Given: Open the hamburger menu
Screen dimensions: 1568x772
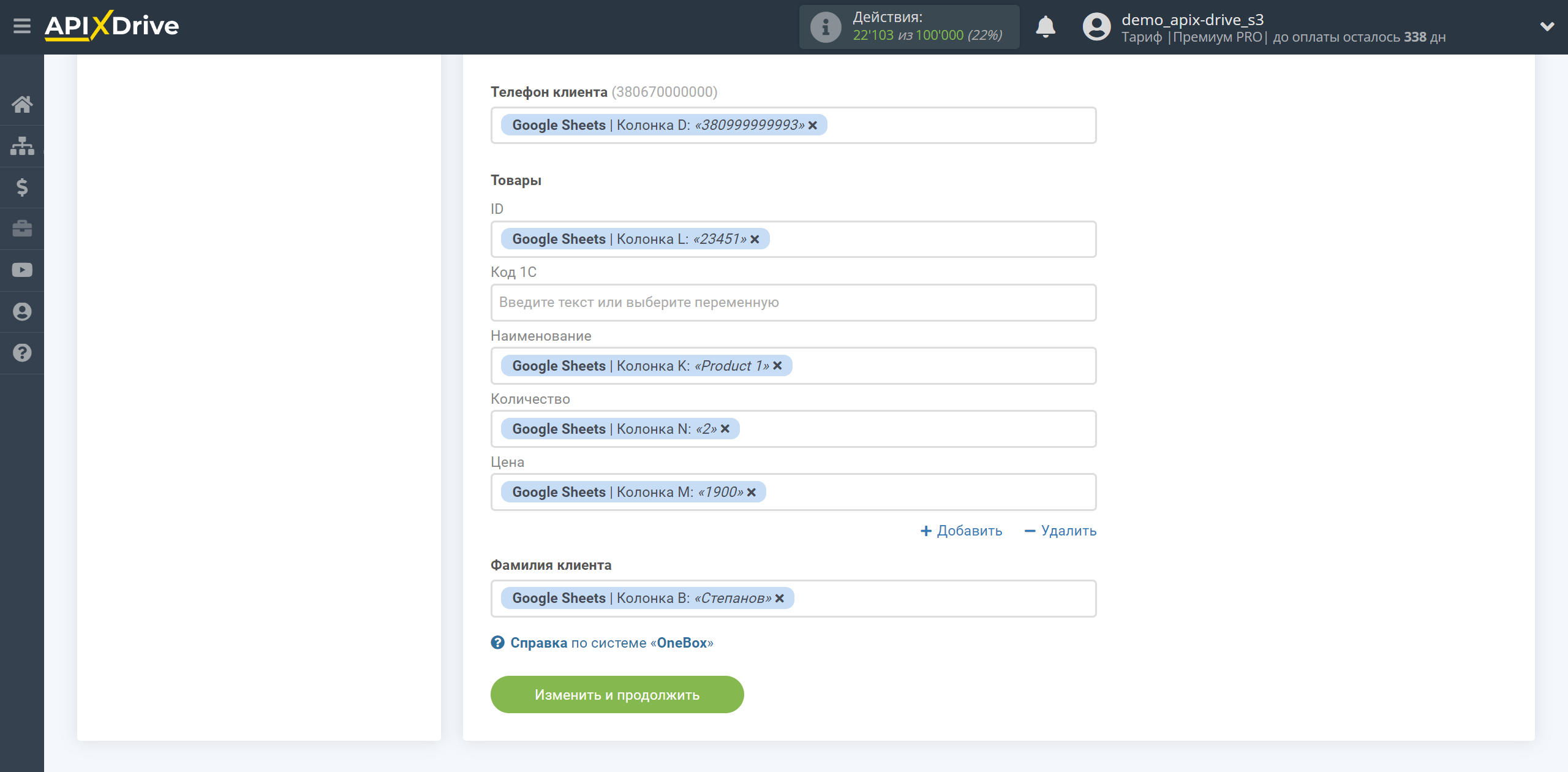Looking at the screenshot, I should tap(22, 26).
